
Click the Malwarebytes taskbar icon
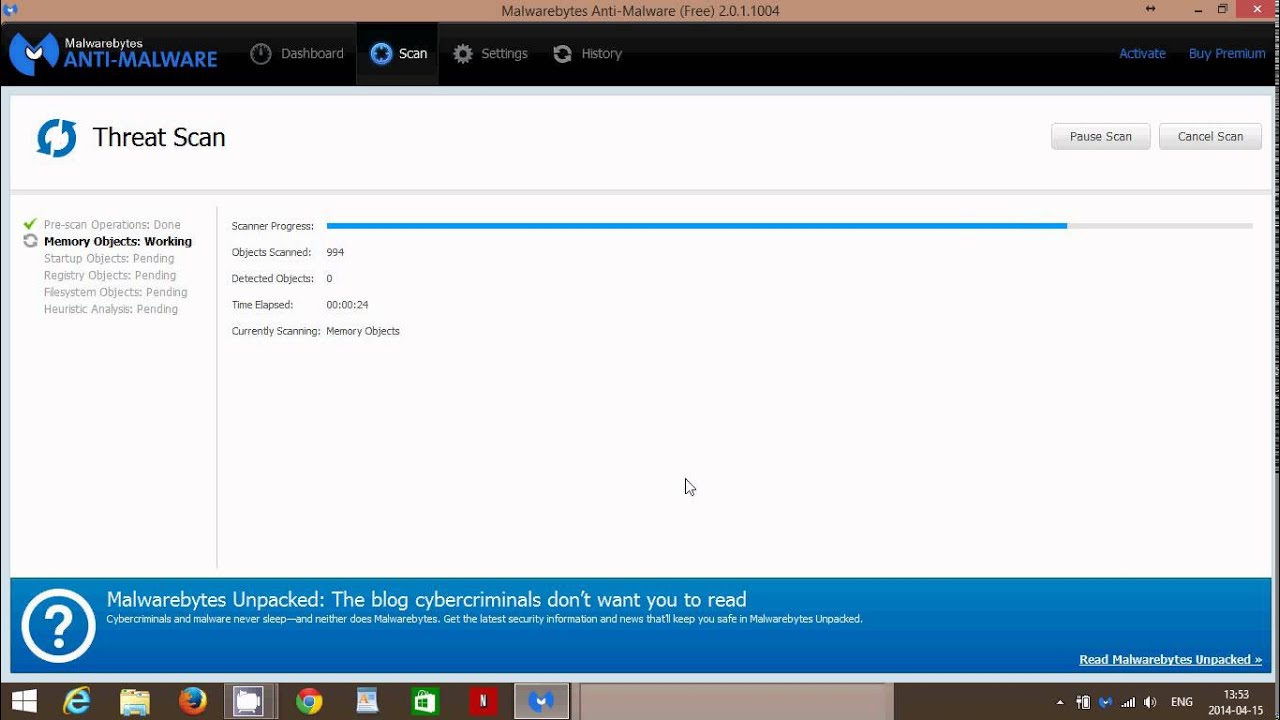tap(541, 701)
